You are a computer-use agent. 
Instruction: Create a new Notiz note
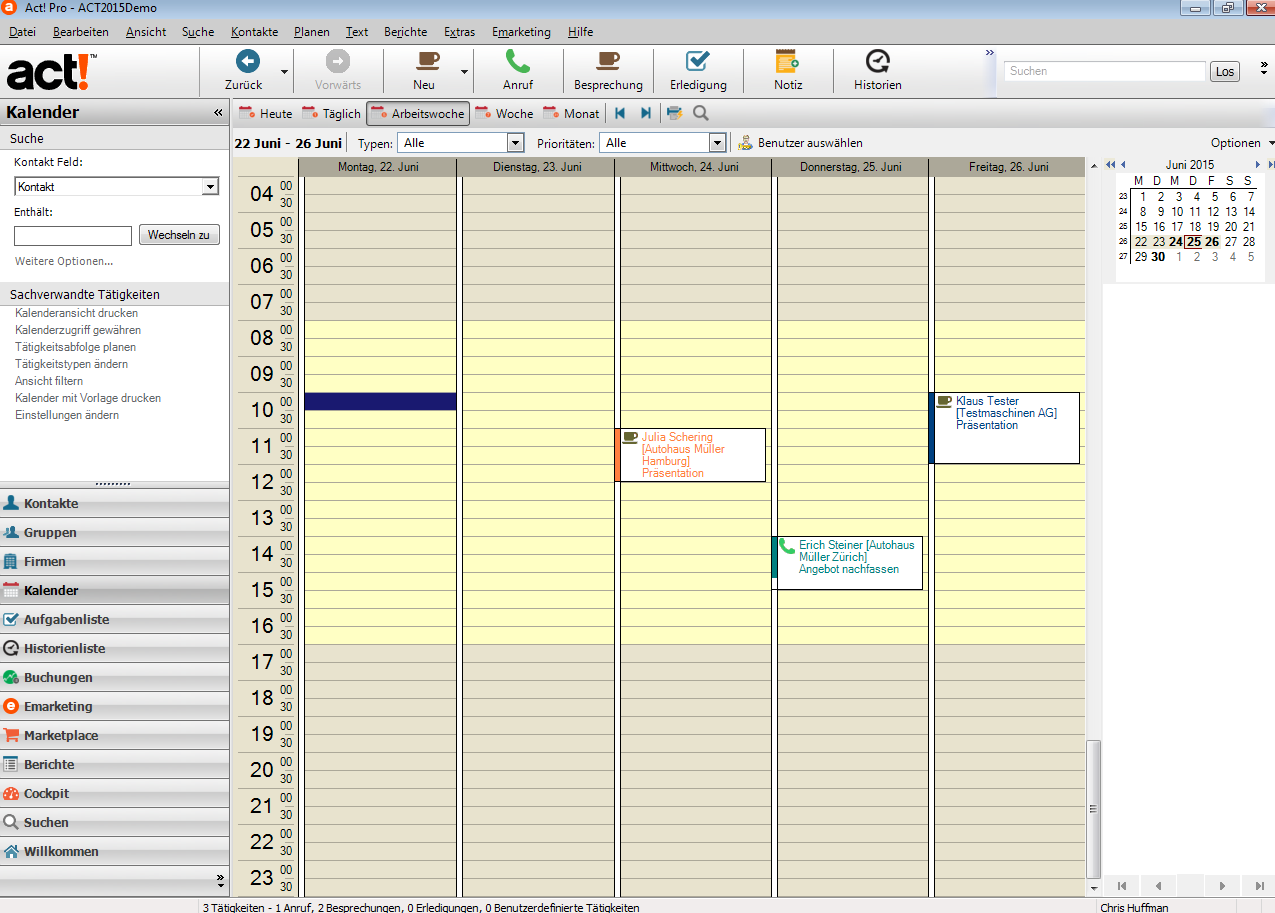tap(788, 62)
